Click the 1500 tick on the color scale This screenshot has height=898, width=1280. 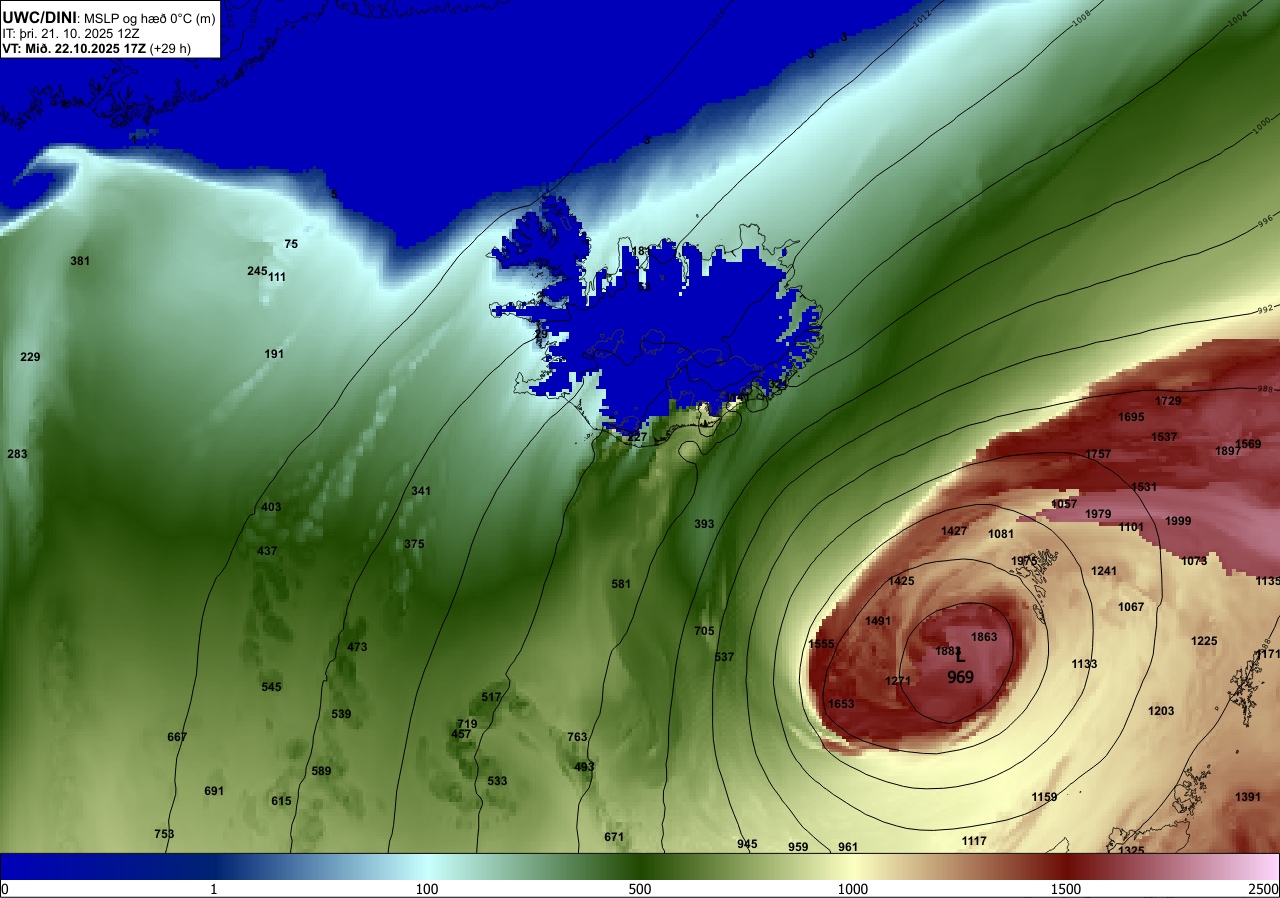coord(1065,889)
